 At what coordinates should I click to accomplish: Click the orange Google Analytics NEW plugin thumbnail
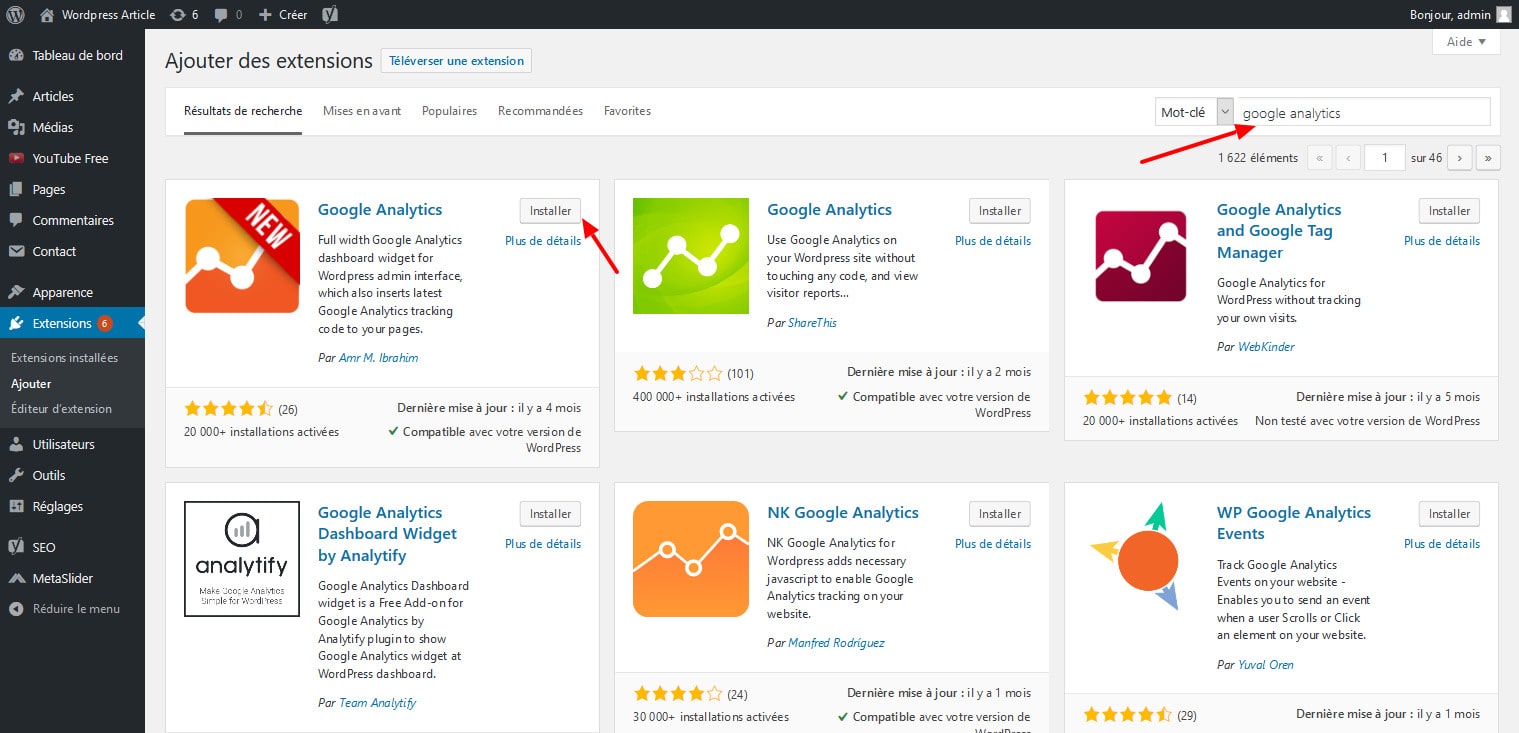(x=242, y=256)
